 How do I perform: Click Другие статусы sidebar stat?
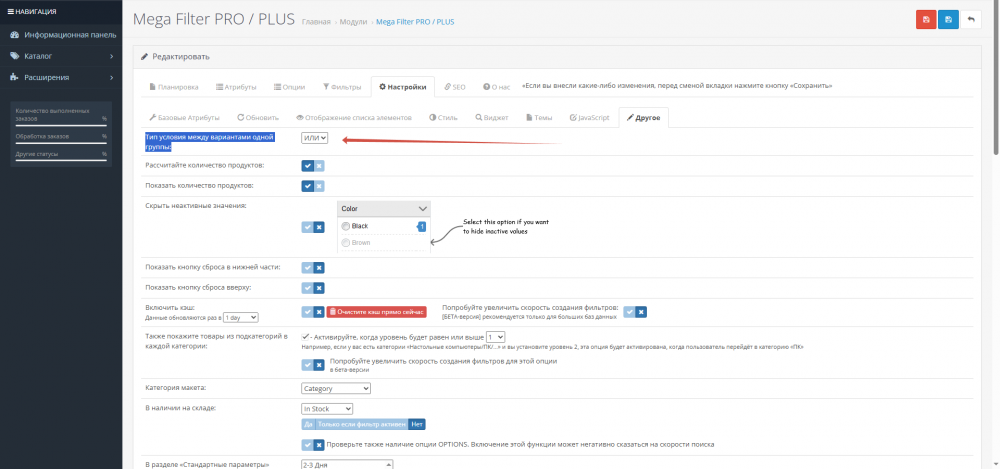(61, 156)
